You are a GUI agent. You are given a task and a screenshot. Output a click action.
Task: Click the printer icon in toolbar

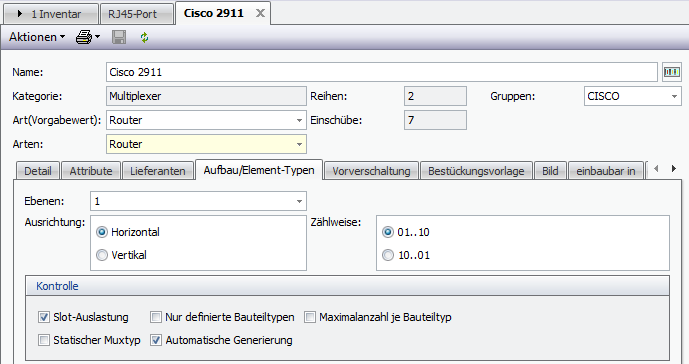click(83, 37)
